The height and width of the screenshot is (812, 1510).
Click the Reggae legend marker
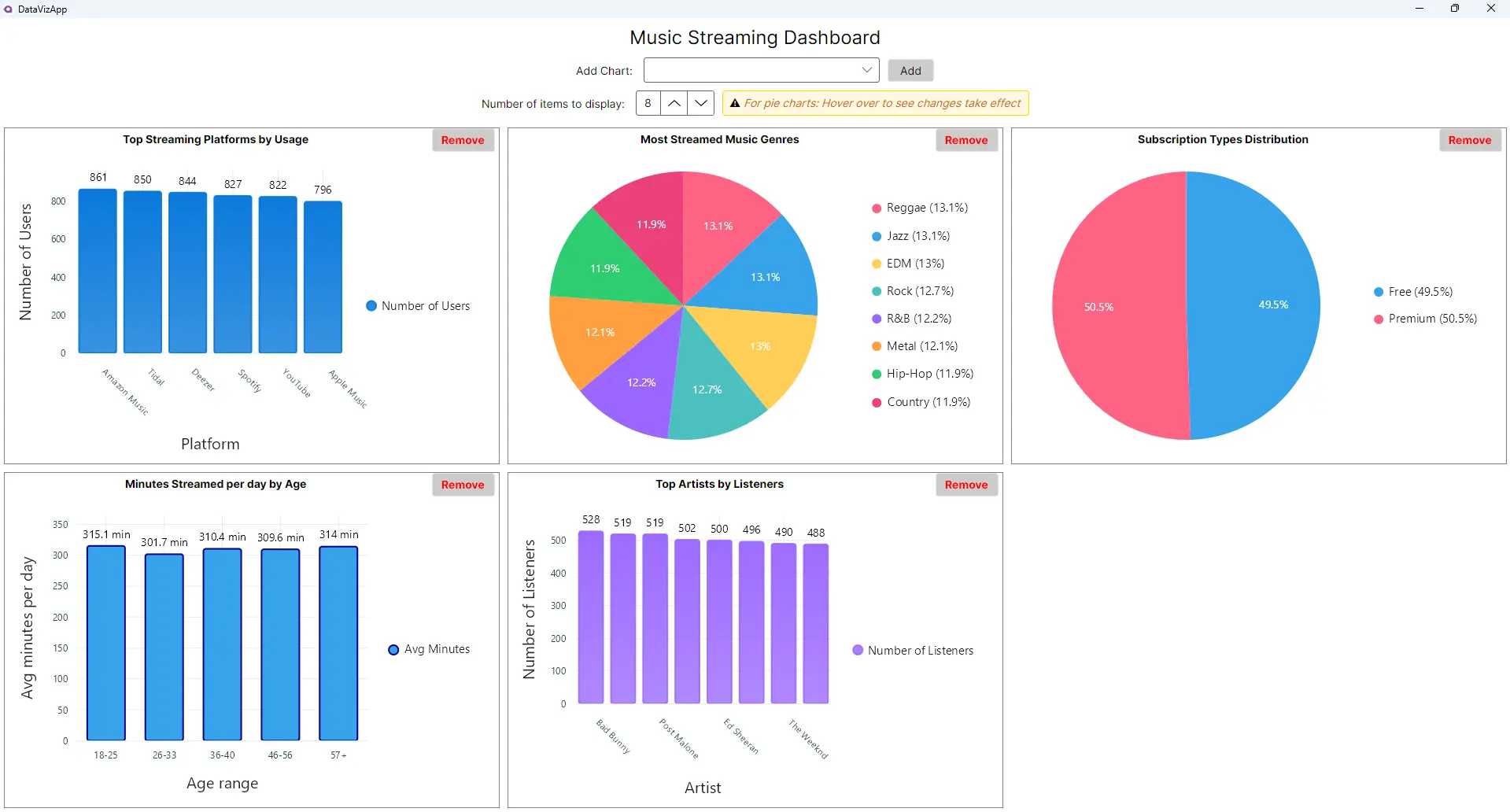[x=876, y=208]
